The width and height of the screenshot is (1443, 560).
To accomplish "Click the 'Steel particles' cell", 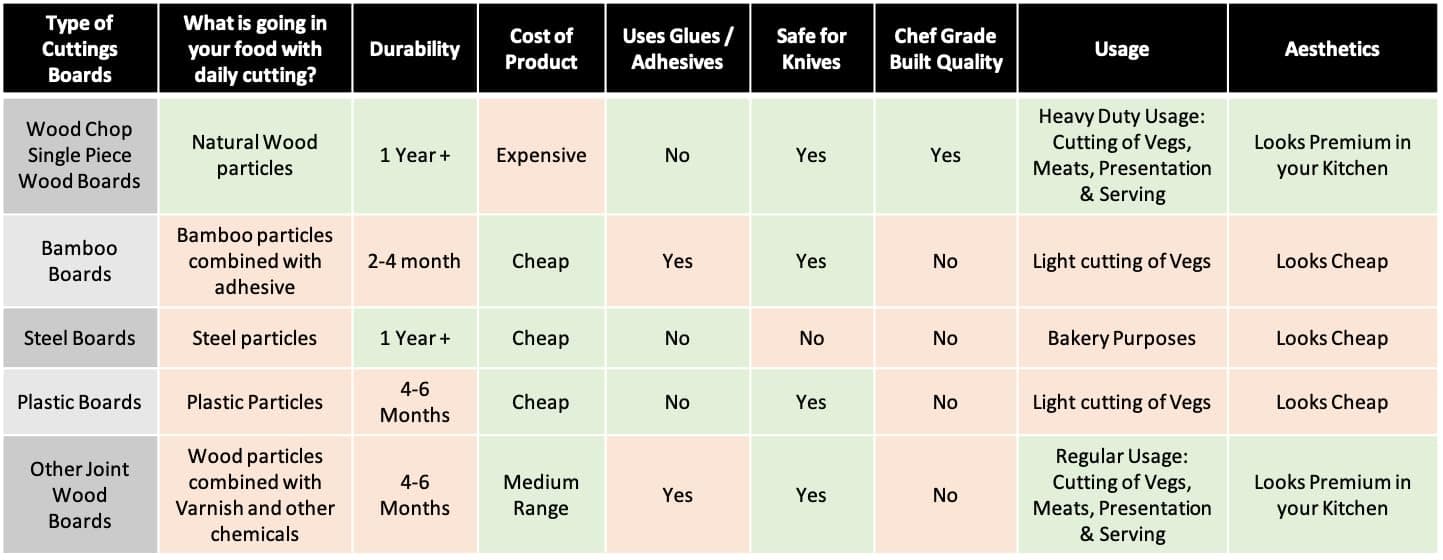I will point(254,338).
